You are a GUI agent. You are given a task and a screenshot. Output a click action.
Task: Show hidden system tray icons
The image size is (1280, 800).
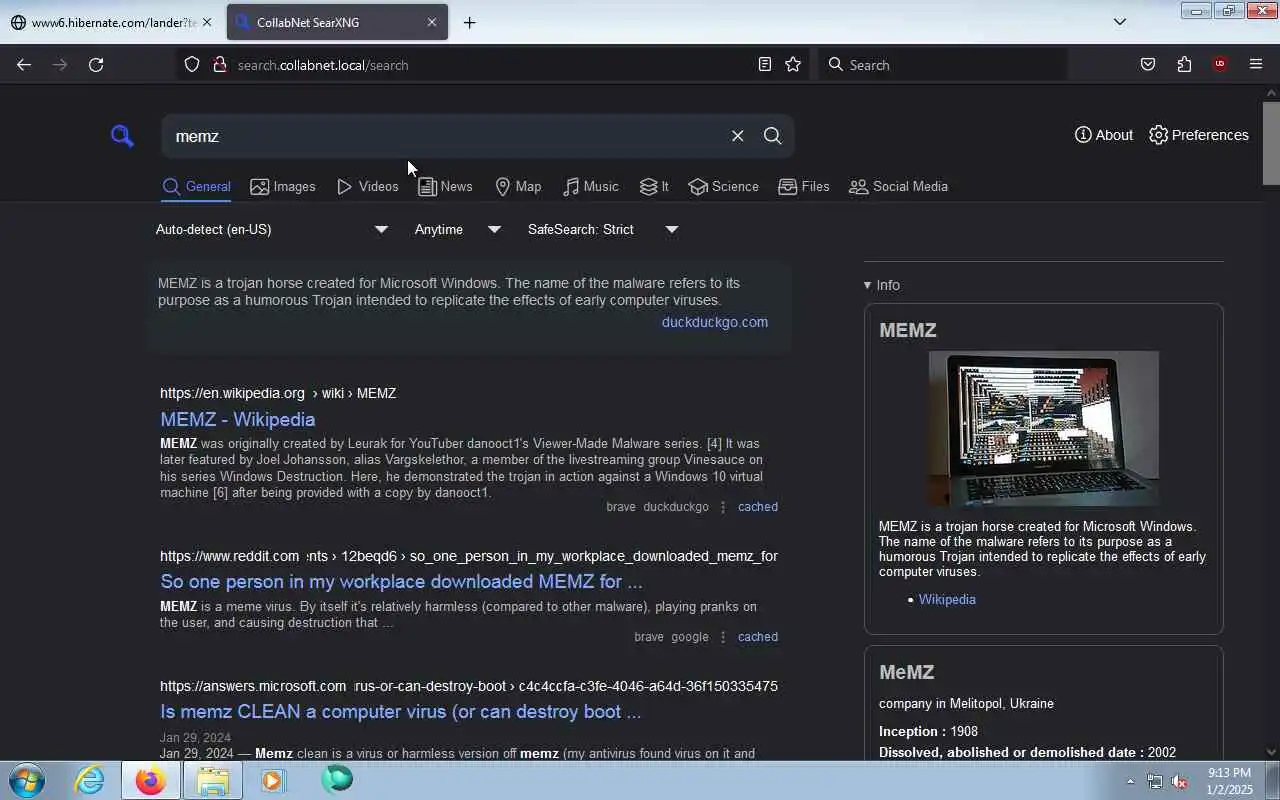pyautogui.click(x=1131, y=781)
